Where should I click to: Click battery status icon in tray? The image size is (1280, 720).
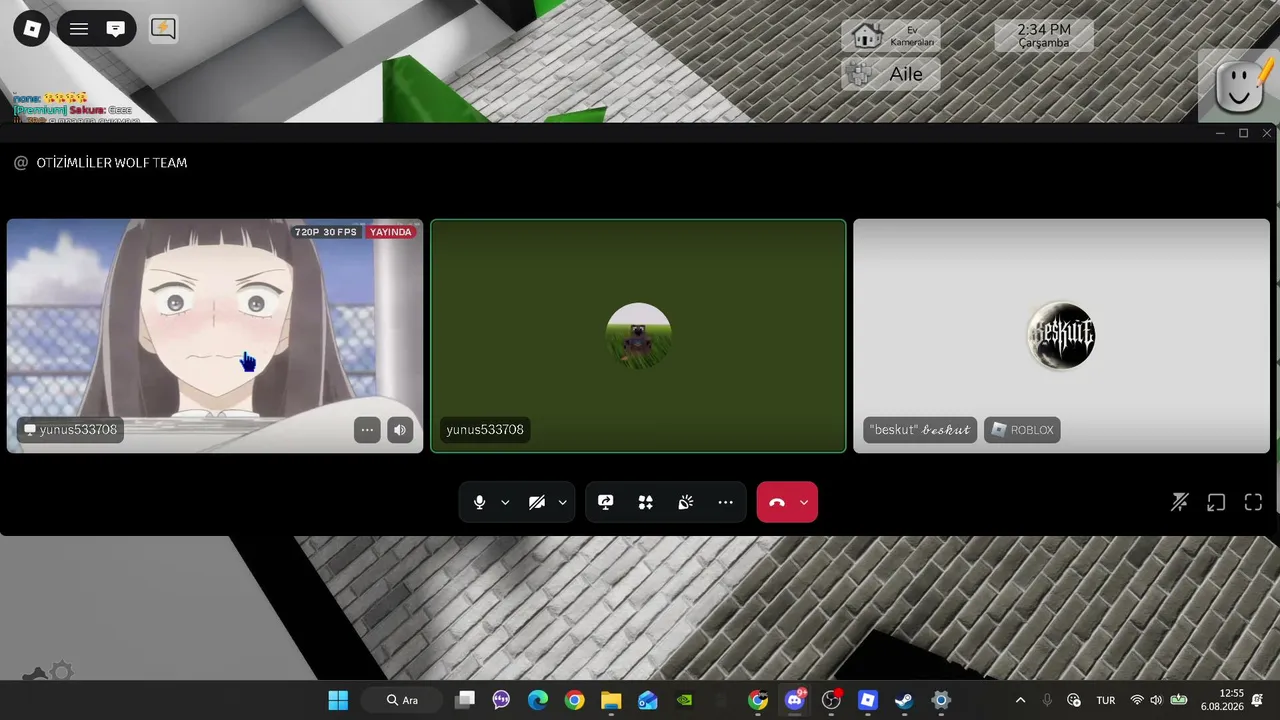click(1179, 700)
